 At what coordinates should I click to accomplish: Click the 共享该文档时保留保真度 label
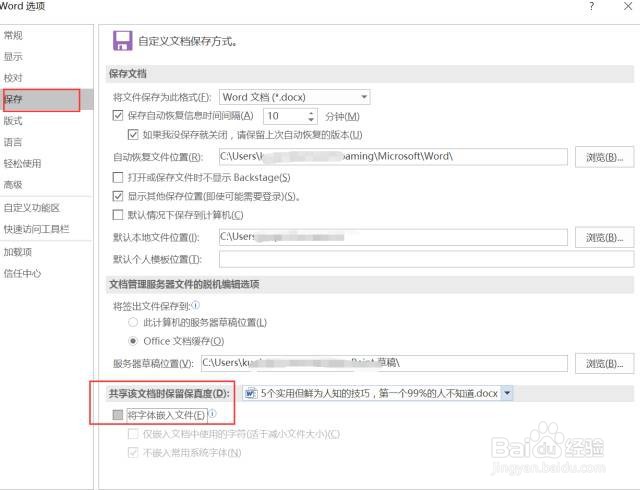click(x=169, y=394)
